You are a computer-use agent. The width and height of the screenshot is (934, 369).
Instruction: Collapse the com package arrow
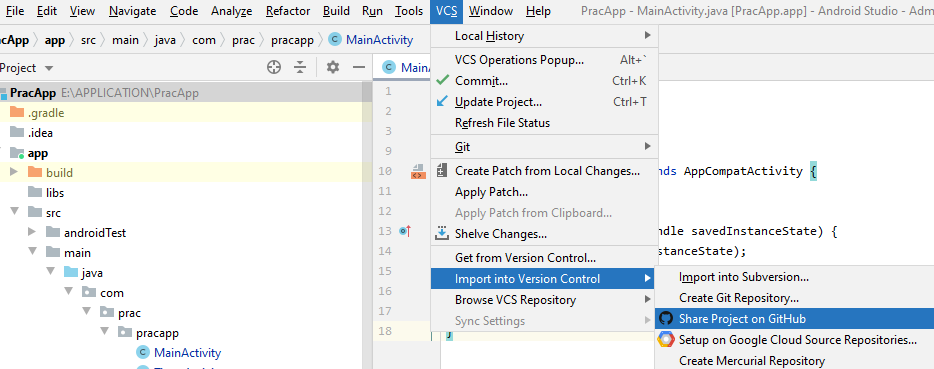(x=68, y=292)
